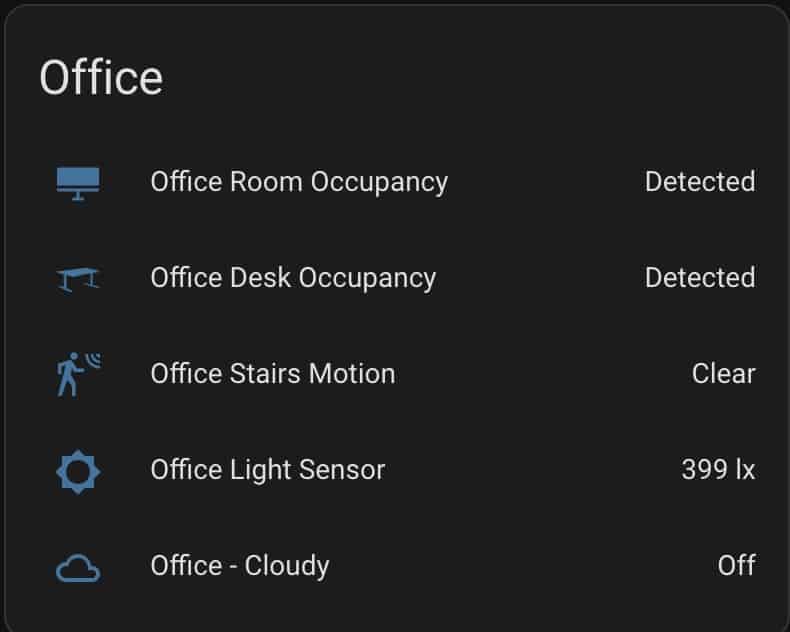Open Office Desk Occupancy entity details
The height and width of the screenshot is (632, 790).
[293, 278]
